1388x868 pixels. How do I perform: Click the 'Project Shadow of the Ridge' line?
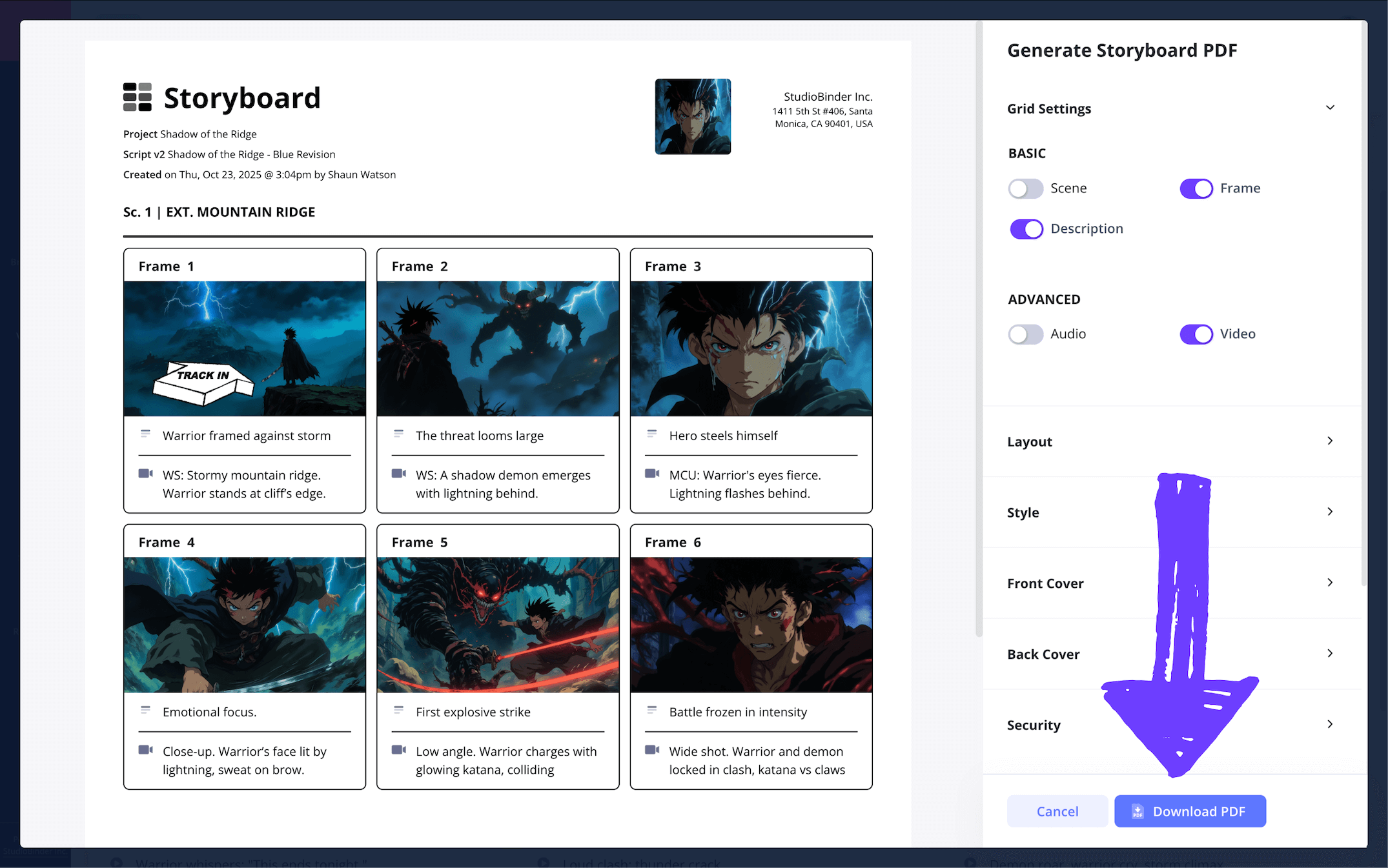tap(190, 134)
